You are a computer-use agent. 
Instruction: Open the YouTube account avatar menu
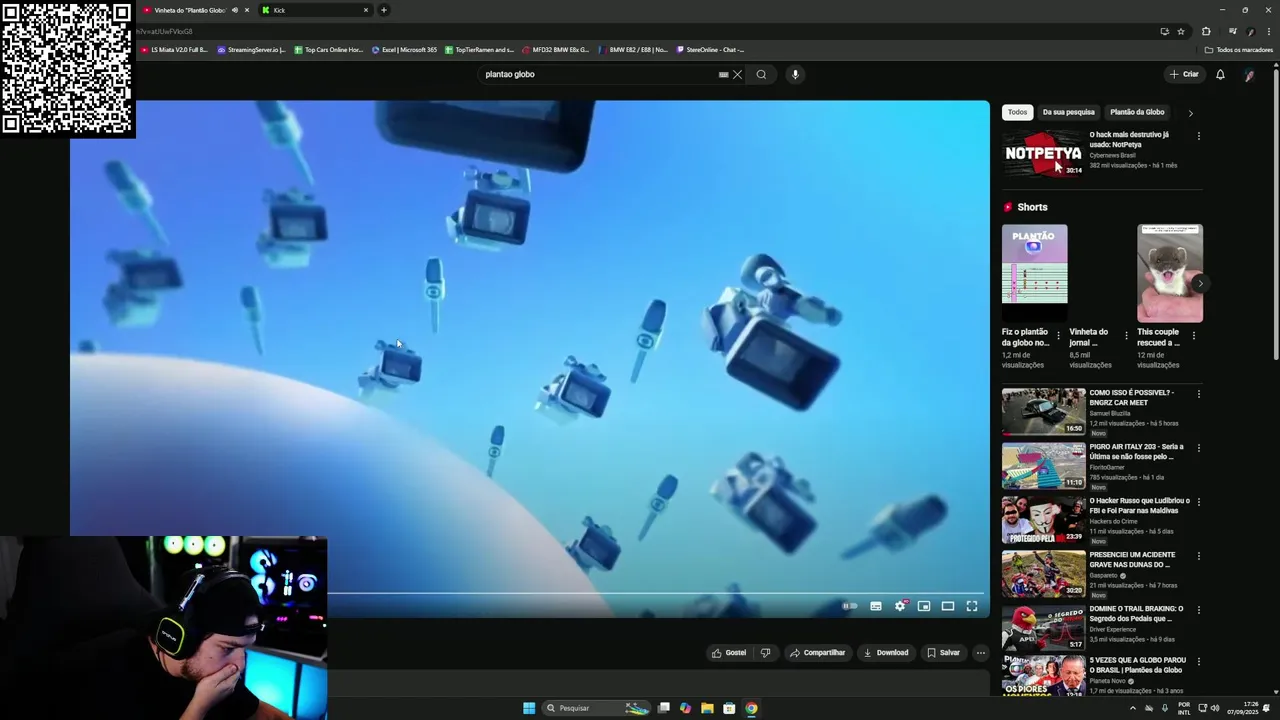point(1249,75)
